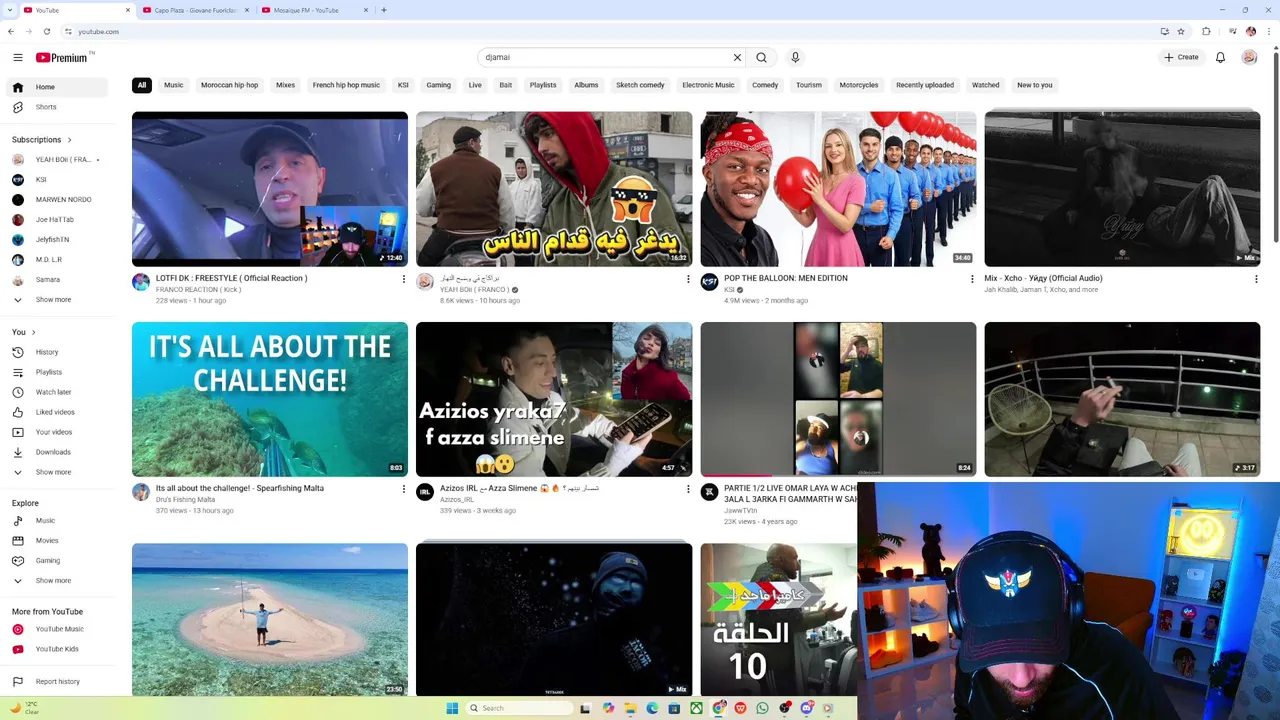The width and height of the screenshot is (1280, 720).
Task: Open the Shorts sidebar entry
Action: click(x=58, y=107)
